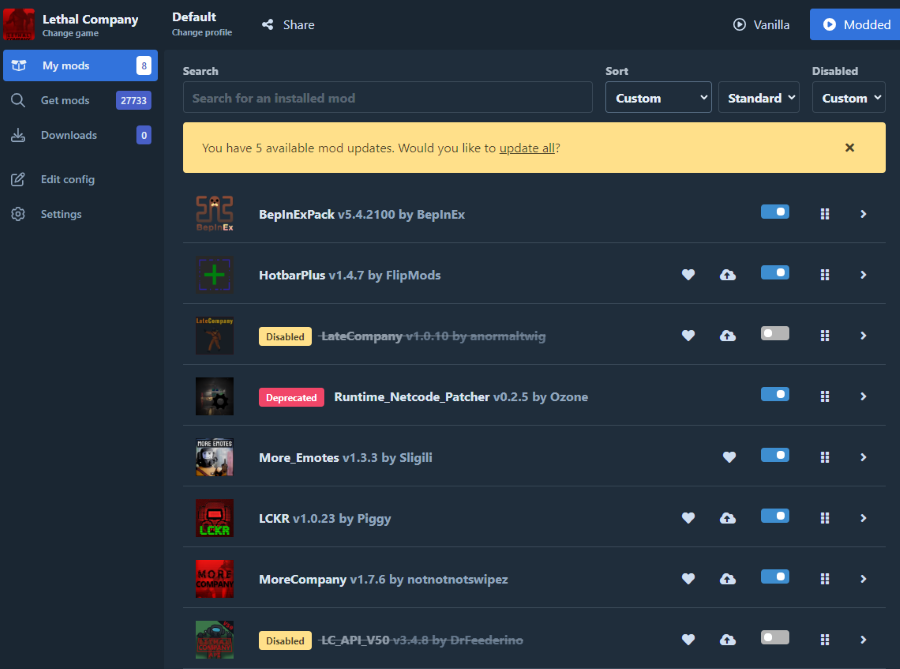
Task: Focus the installed mod search field
Action: coord(387,97)
